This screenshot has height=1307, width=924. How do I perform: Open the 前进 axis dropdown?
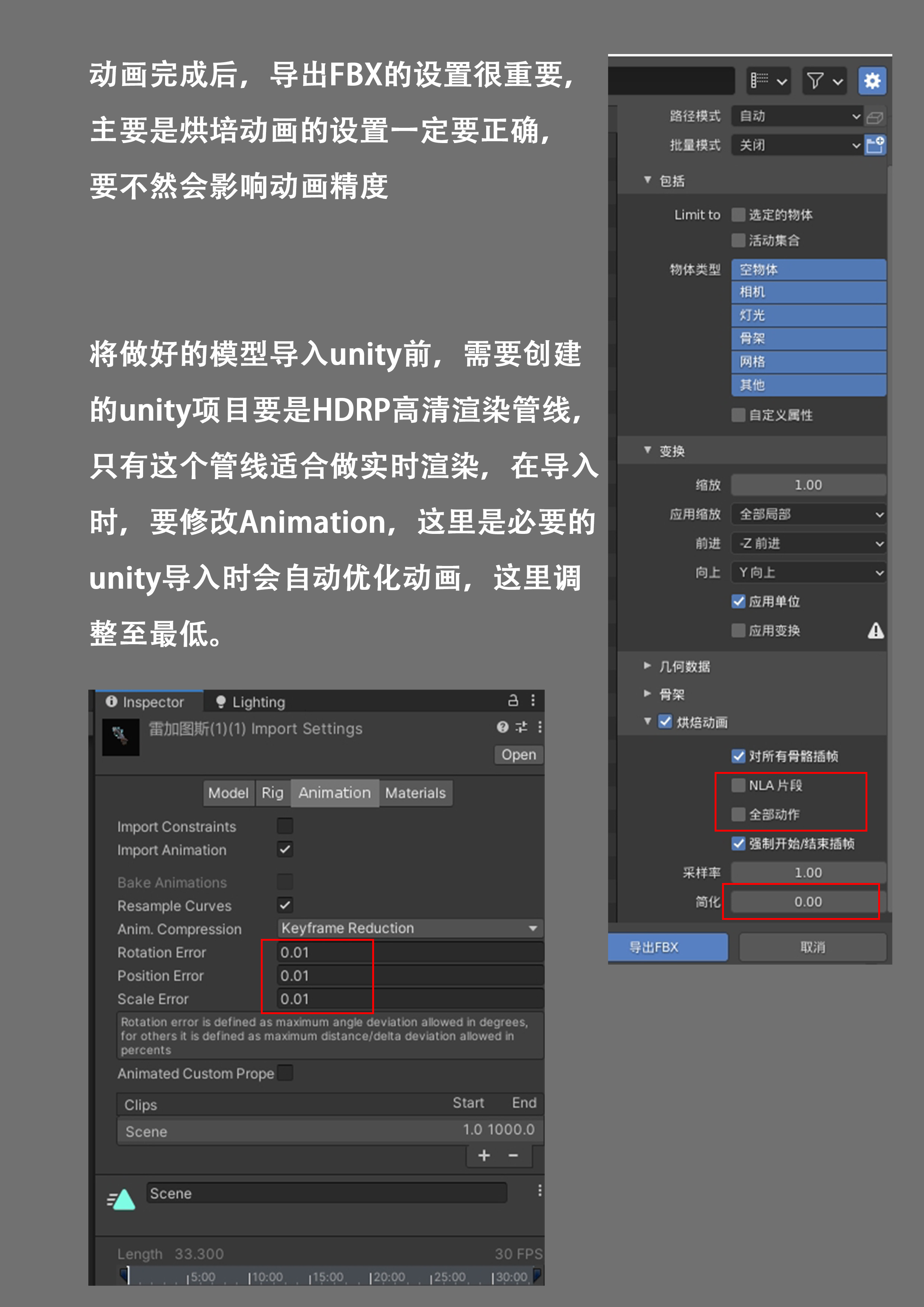(x=808, y=544)
